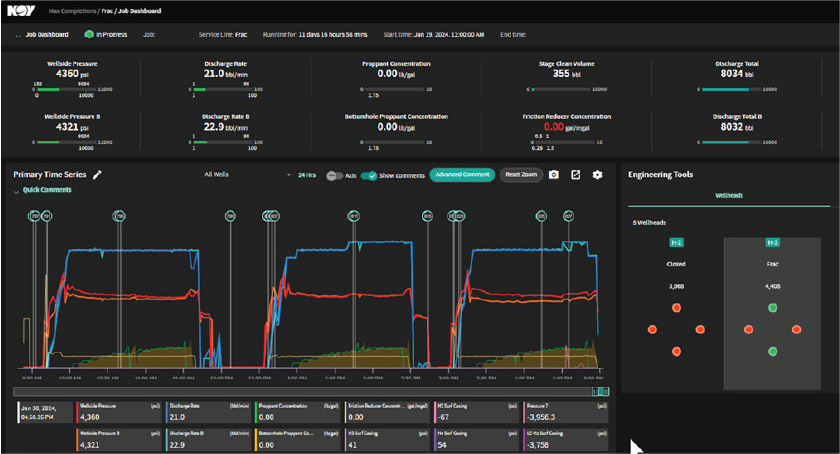Click the top green valve of the Frac wellhead
The width and height of the screenshot is (840, 454).
coord(772,308)
